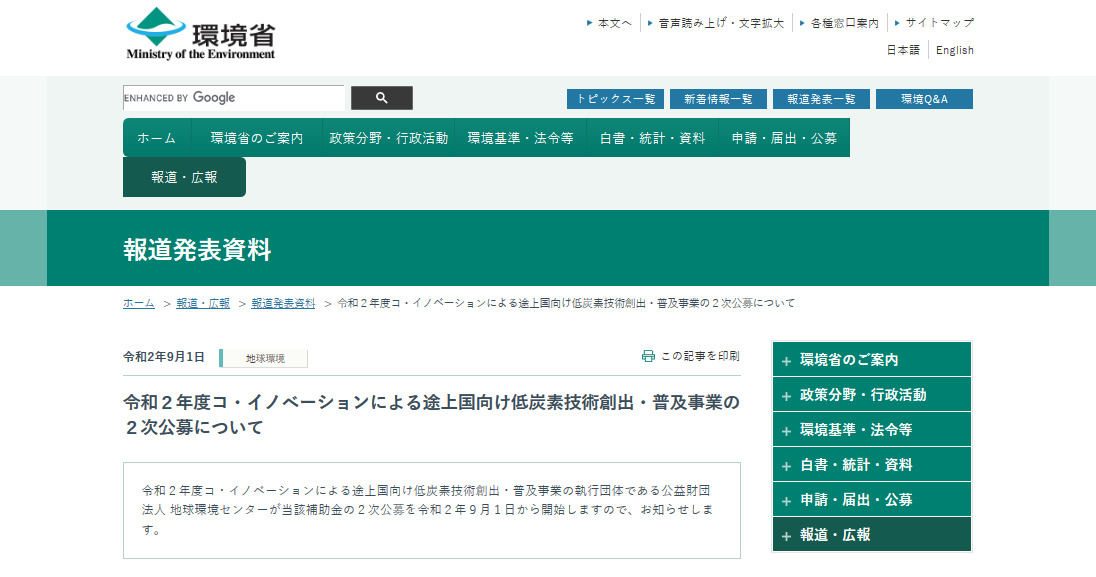The height and width of the screenshot is (577, 1096).
Task: Select 白書・統計・資料 in the main navigation
Action: (652, 138)
